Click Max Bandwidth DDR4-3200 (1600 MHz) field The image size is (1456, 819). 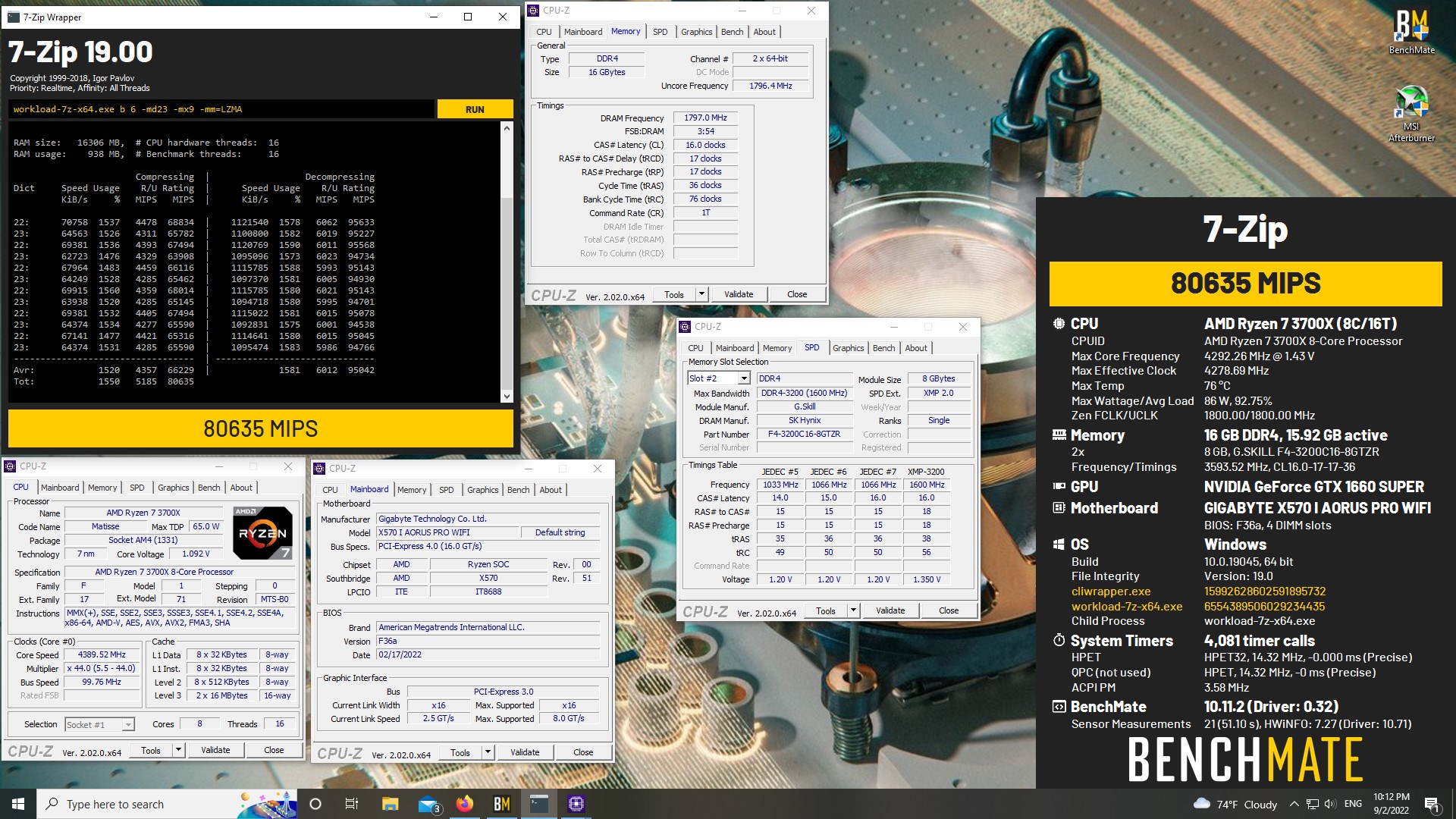[804, 393]
